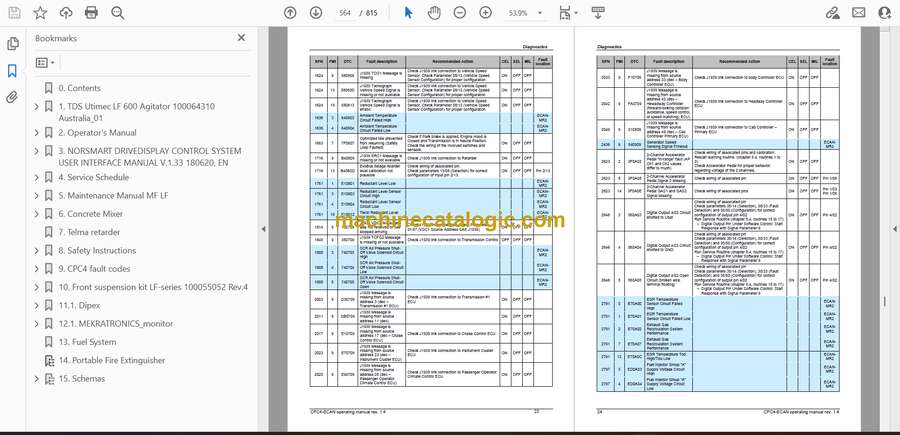
Task: Expand Maintenance Manual MF LF bookmark
Action: 37,196
